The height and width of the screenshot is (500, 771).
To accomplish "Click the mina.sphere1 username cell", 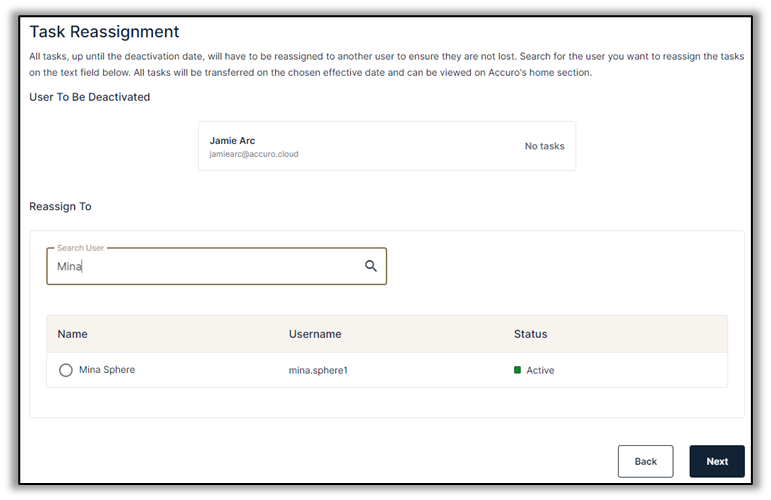I will click(318, 370).
